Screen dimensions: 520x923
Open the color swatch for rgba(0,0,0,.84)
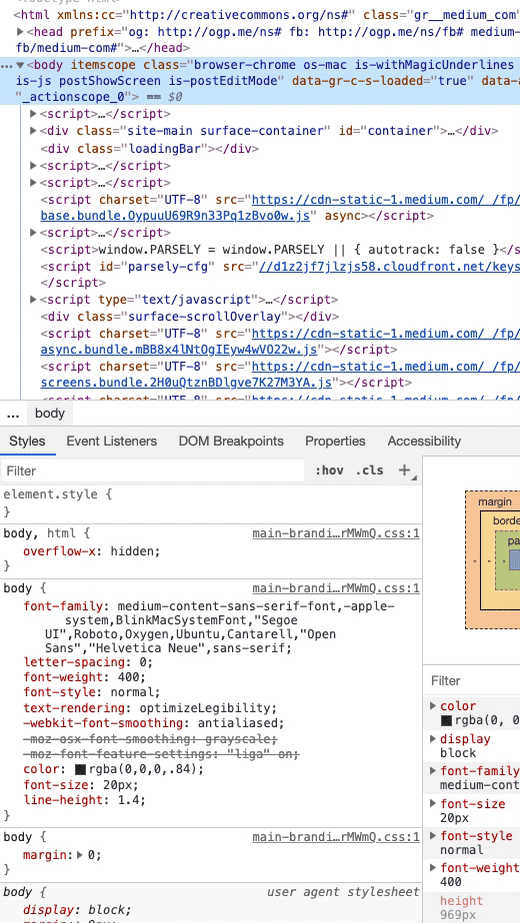coord(81,769)
